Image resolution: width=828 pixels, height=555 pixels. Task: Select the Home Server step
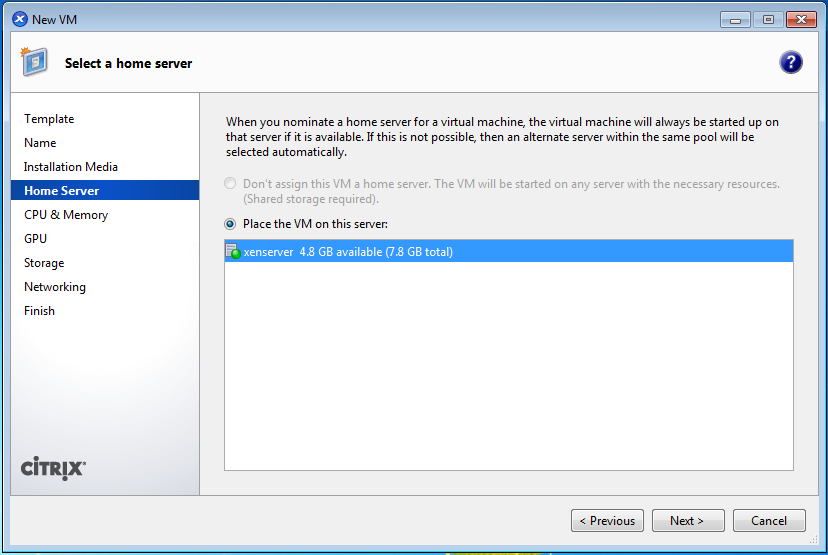coord(62,191)
